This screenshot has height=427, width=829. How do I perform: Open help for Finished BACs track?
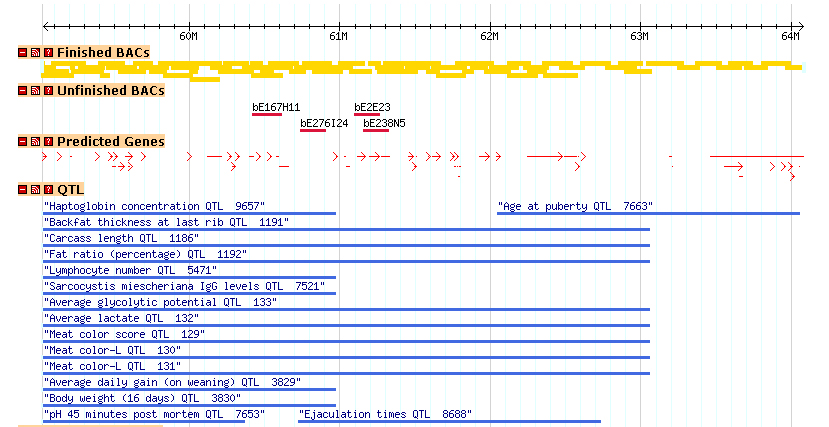pos(47,52)
